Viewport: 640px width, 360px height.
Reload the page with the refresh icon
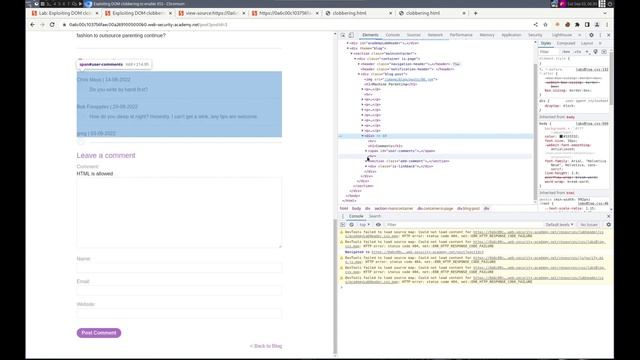point(52,24)
